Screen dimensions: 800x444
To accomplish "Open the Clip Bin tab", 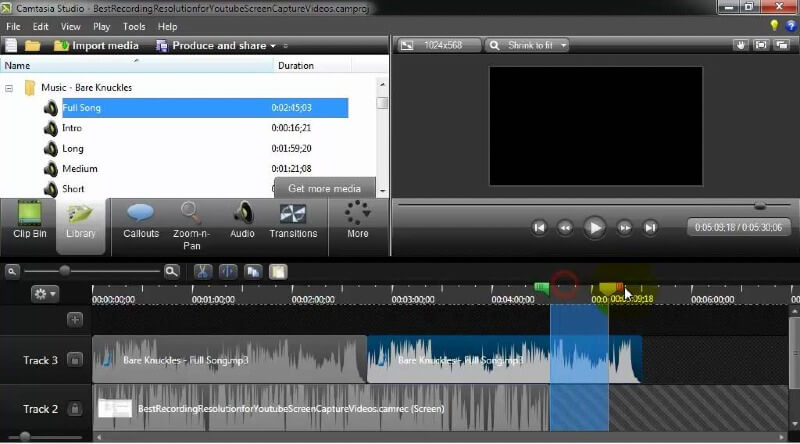I will [30, 220].
